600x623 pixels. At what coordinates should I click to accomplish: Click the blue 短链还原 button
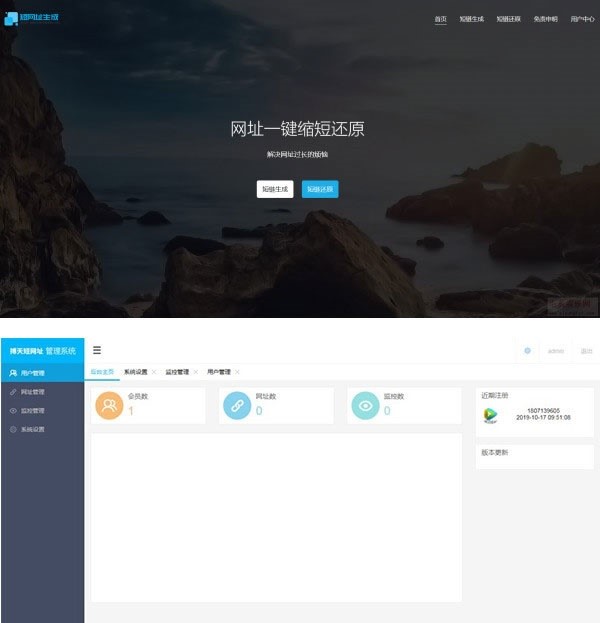pyautogui.click(x=320, y=189)
